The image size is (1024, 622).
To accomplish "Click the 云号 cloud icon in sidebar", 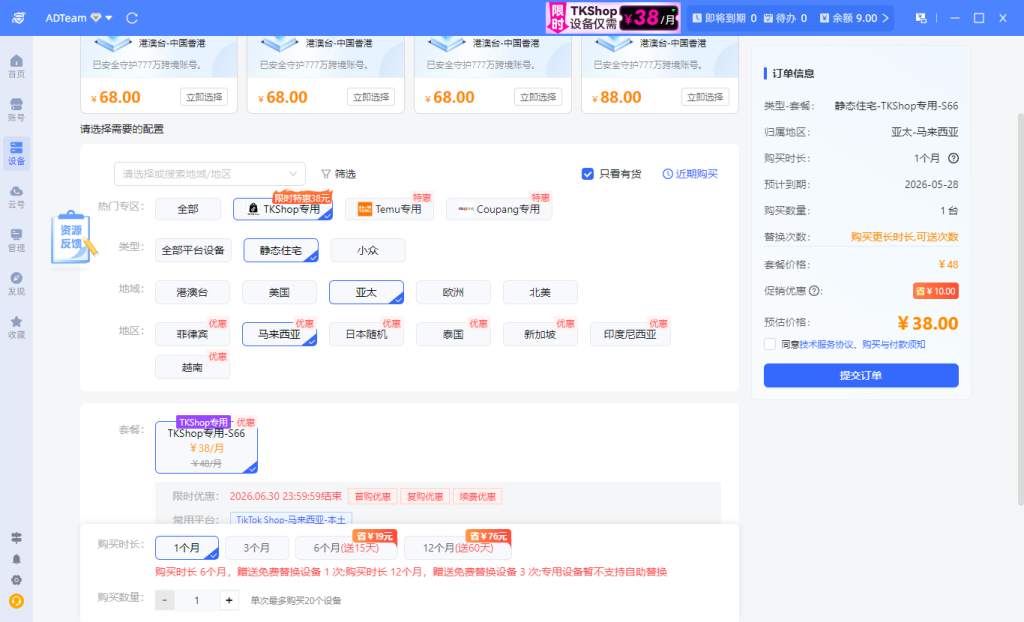I will point(16,196).
